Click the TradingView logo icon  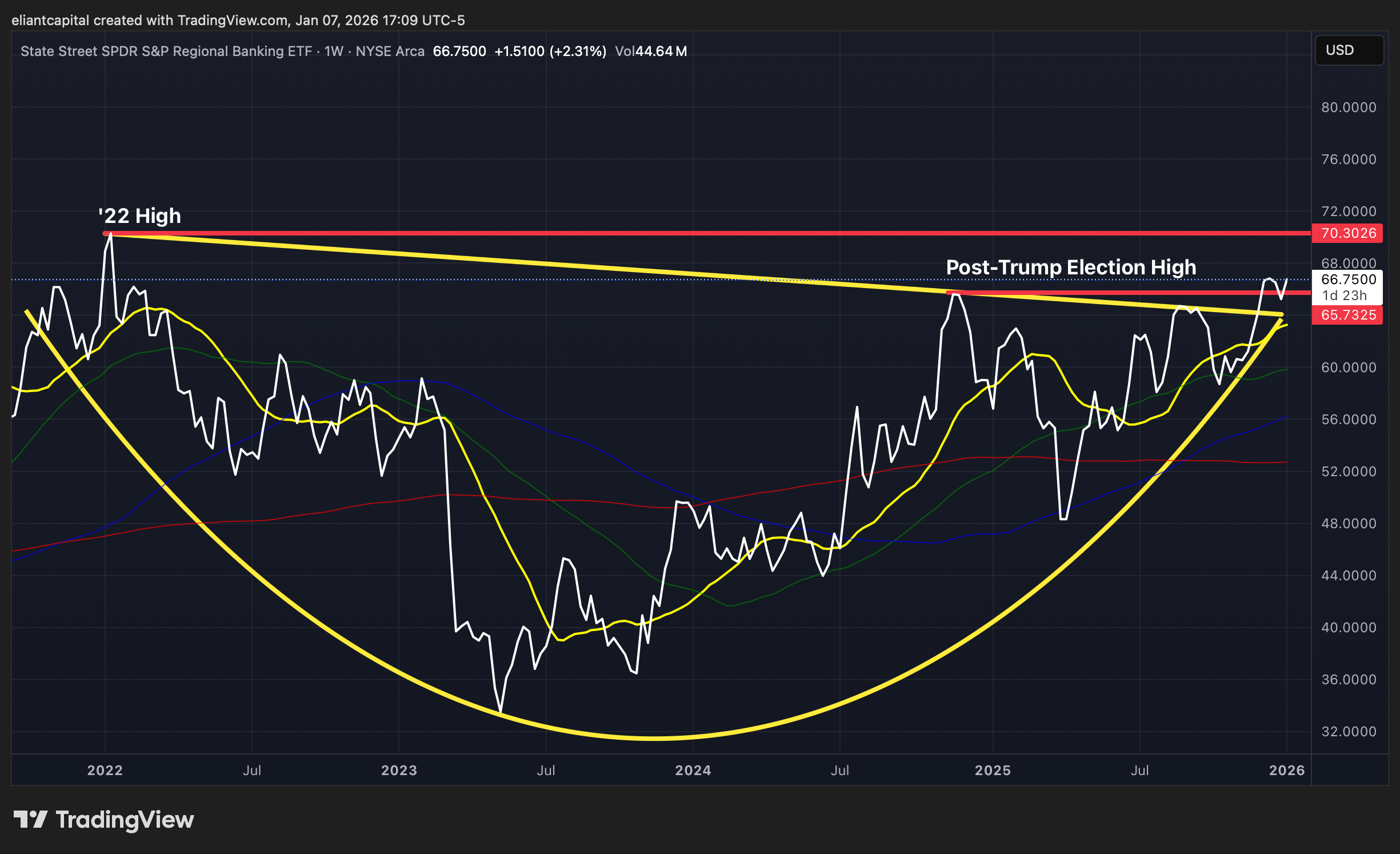pos(30,819)
